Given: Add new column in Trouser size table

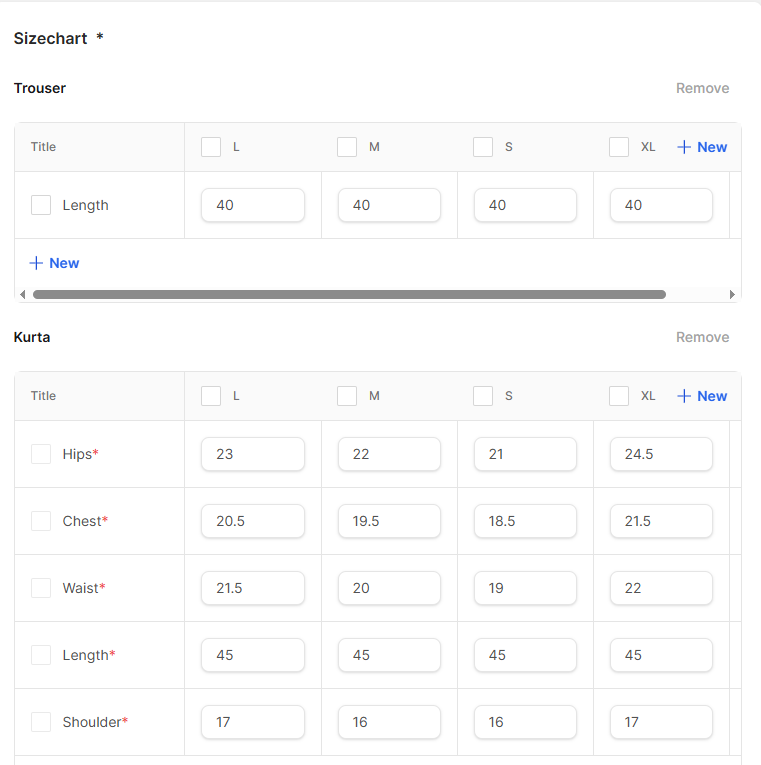Looking at the screenshot, I should pos(702,147).
